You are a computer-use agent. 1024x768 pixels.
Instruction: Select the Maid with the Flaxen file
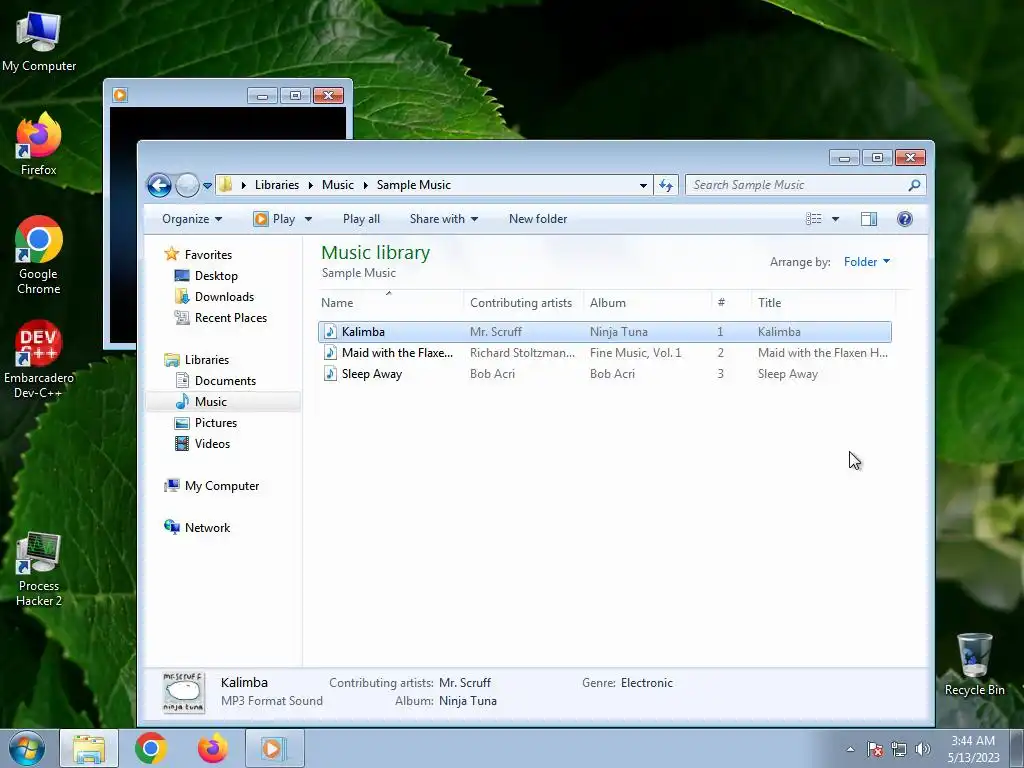(604, 353)
